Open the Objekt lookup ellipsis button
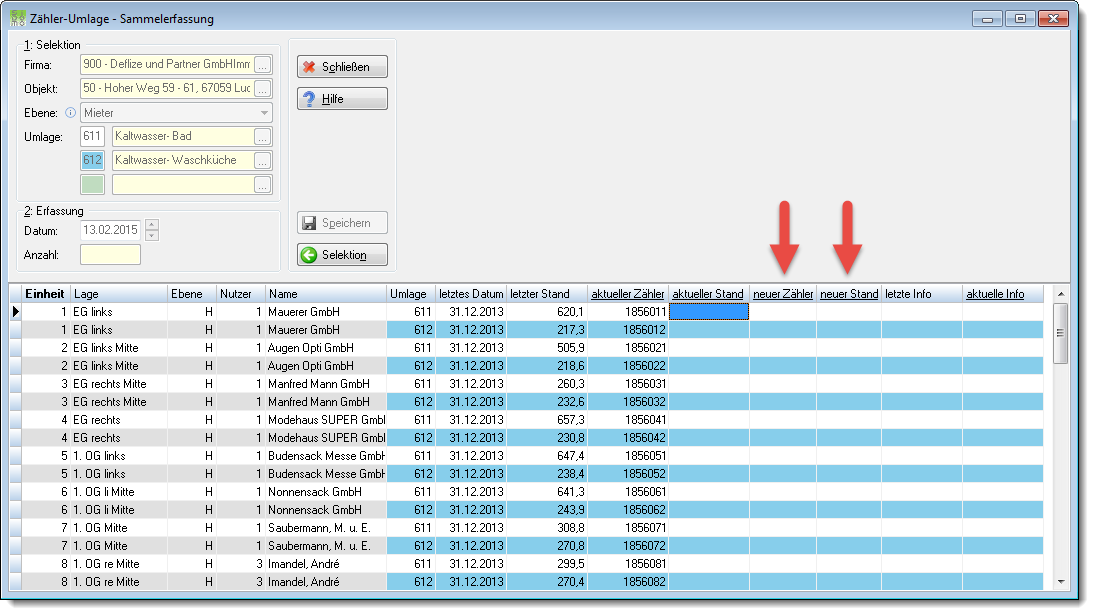The image size is (1094, 615). pos(262,89)
